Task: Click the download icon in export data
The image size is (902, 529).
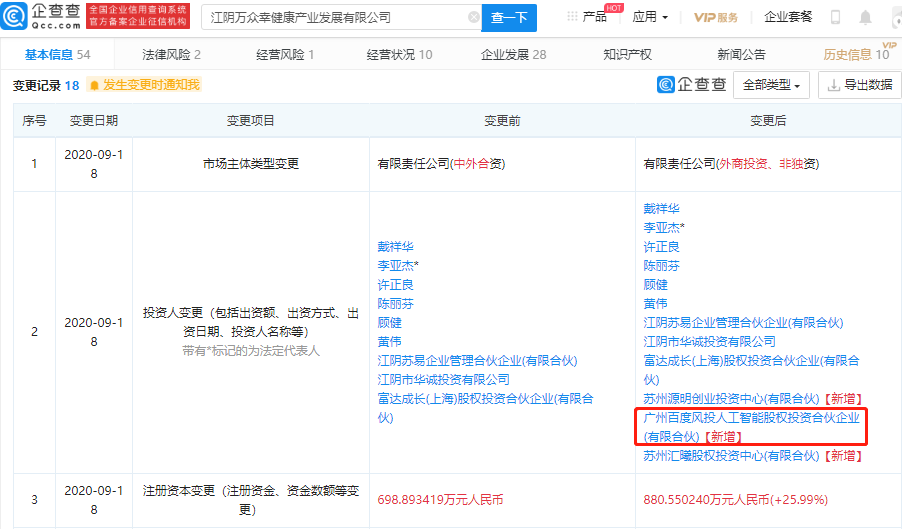Action: pos(833,85)
